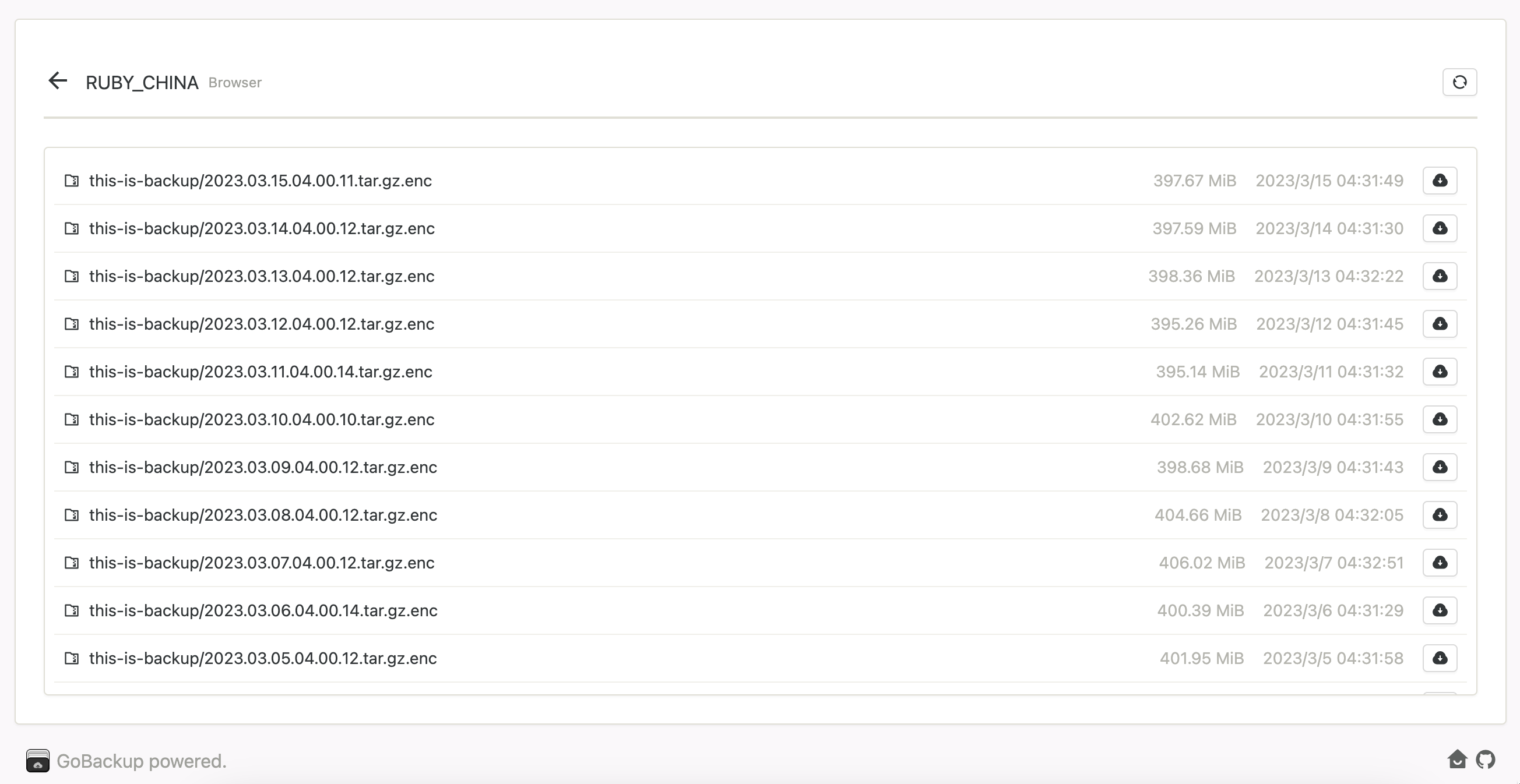This screenshot has width=1520, height=784.
Task: Click file icon of 2023.03.07 backup row
Action: [72, 563]
